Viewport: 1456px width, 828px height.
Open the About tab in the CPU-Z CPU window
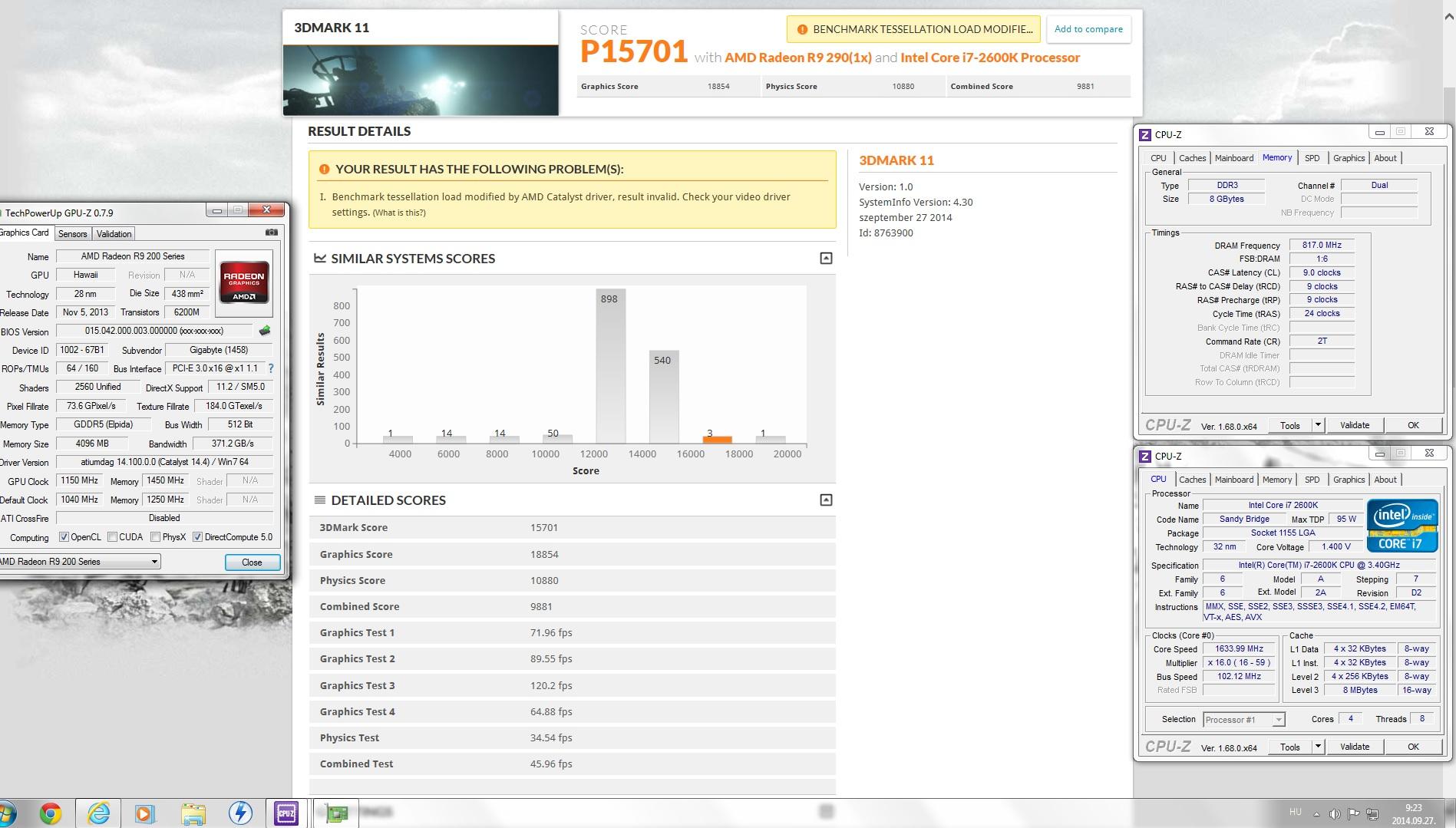[x=1385, y=480]
